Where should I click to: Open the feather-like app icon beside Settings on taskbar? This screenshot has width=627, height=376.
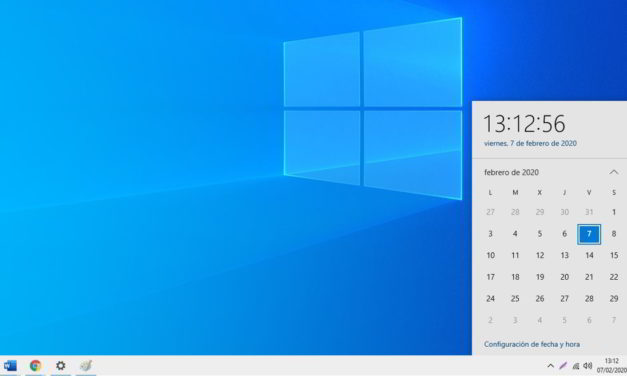(x=86, y=366)
